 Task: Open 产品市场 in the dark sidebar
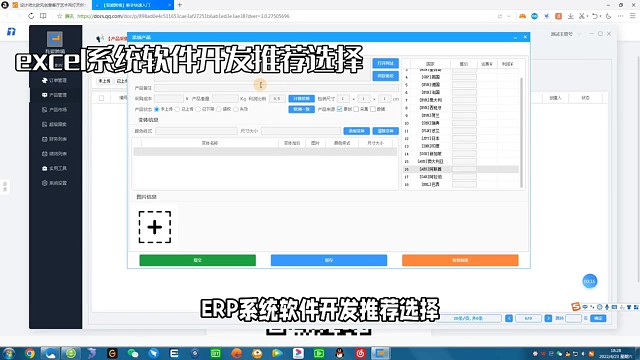point(54,110)
